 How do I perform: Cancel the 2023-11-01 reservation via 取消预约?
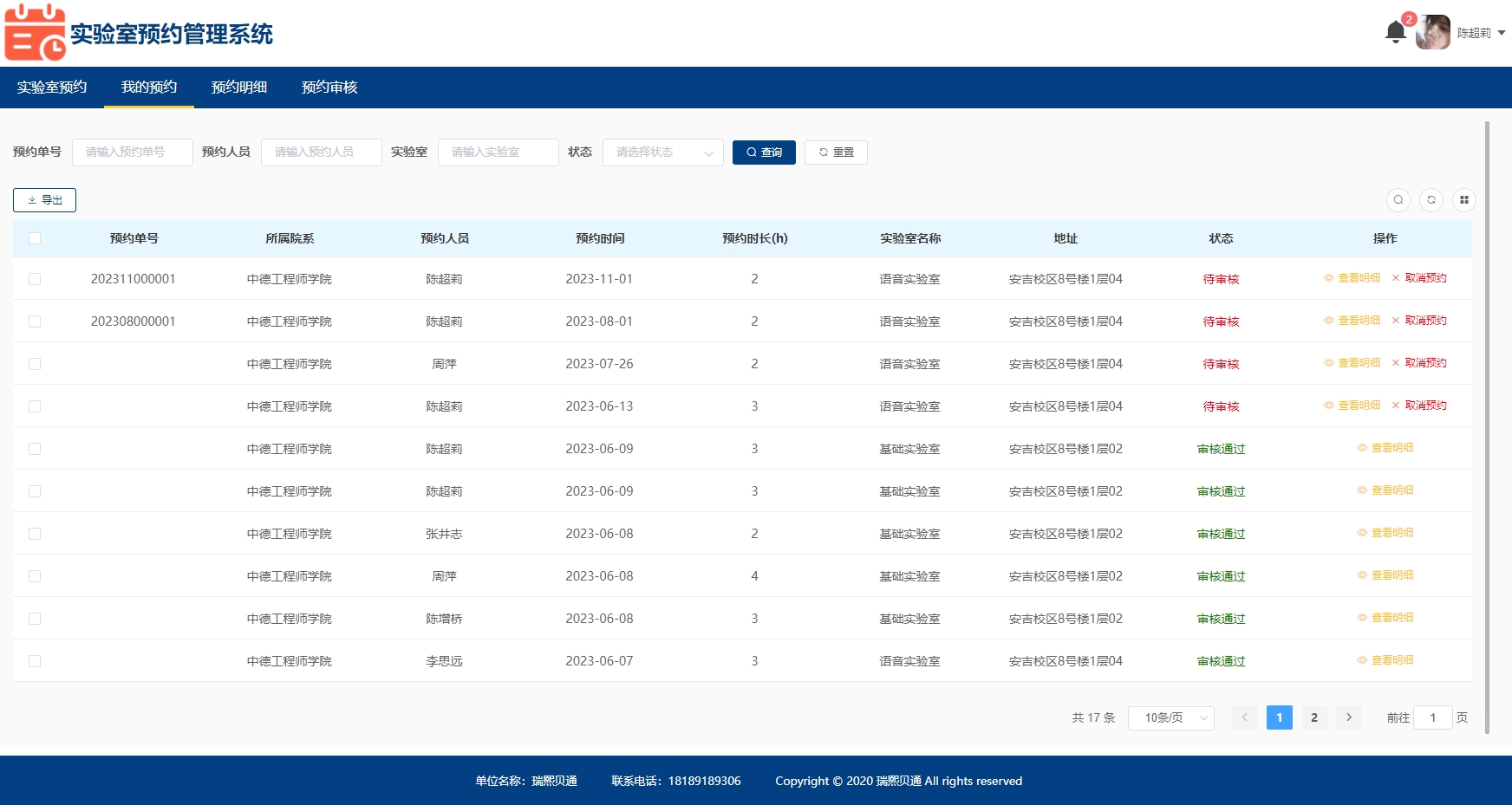[x=1419, y=278]
